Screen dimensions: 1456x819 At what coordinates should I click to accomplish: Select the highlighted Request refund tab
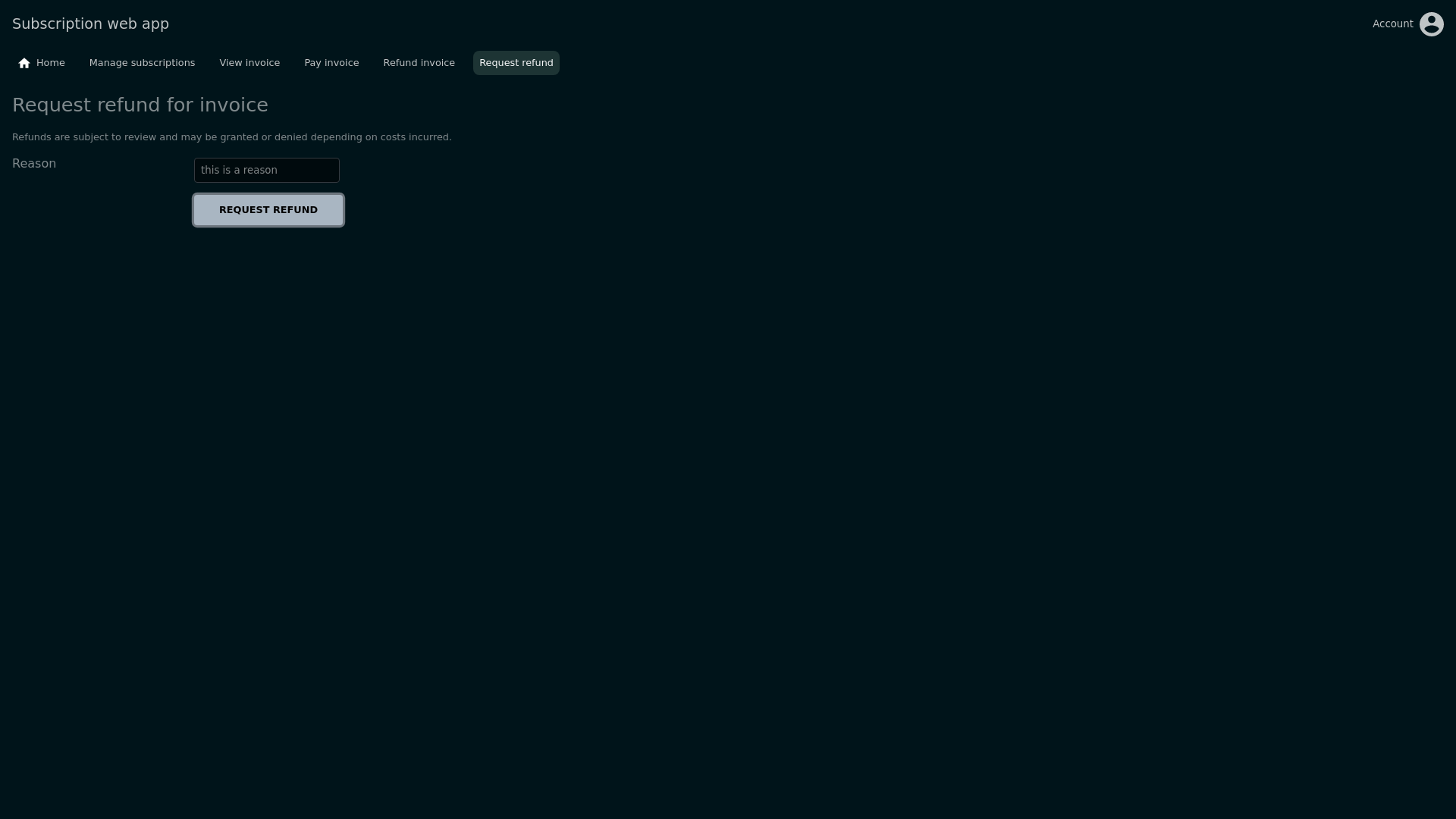[516, 63]
